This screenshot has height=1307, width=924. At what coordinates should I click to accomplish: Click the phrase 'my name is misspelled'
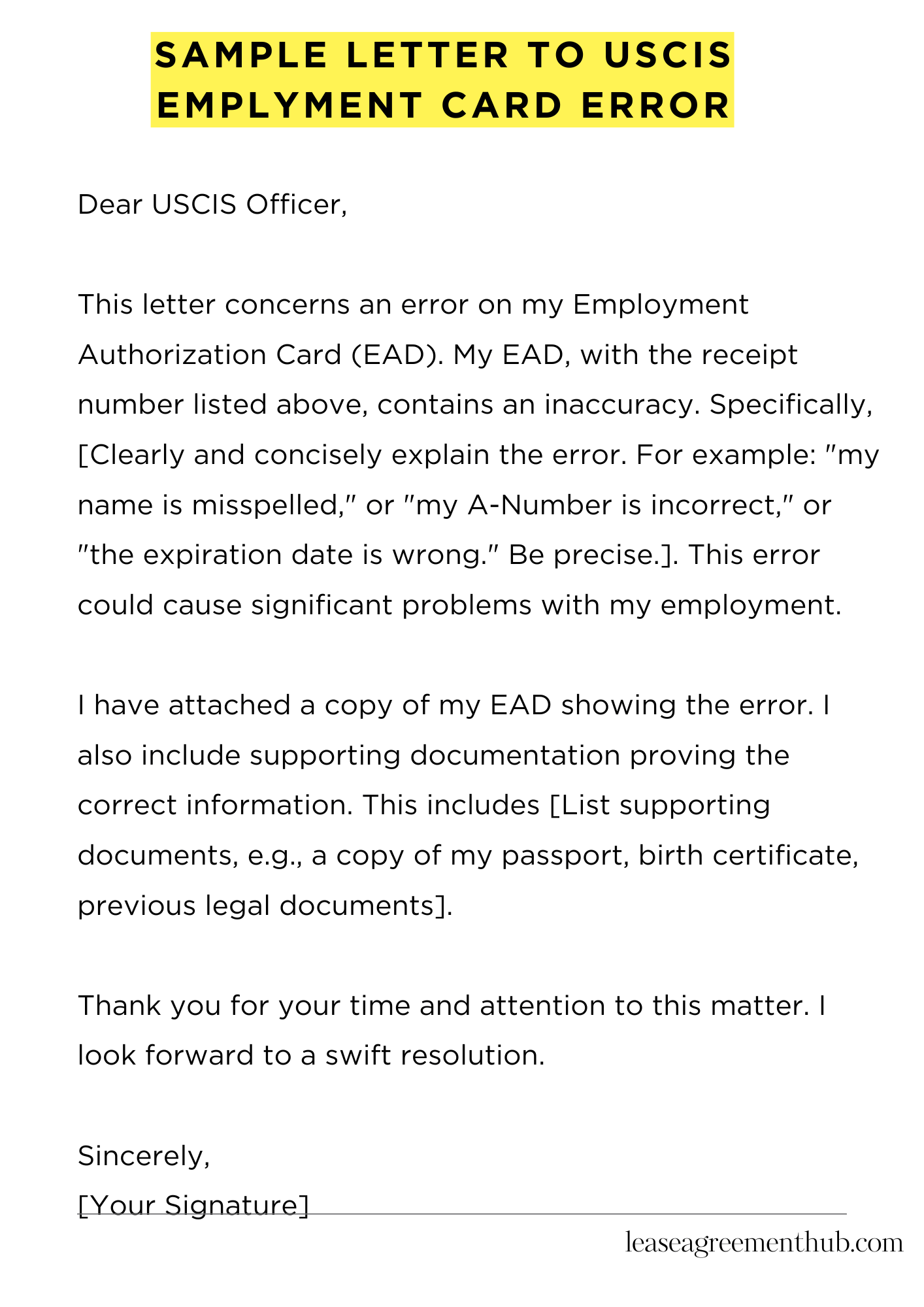tap(478, 480)
